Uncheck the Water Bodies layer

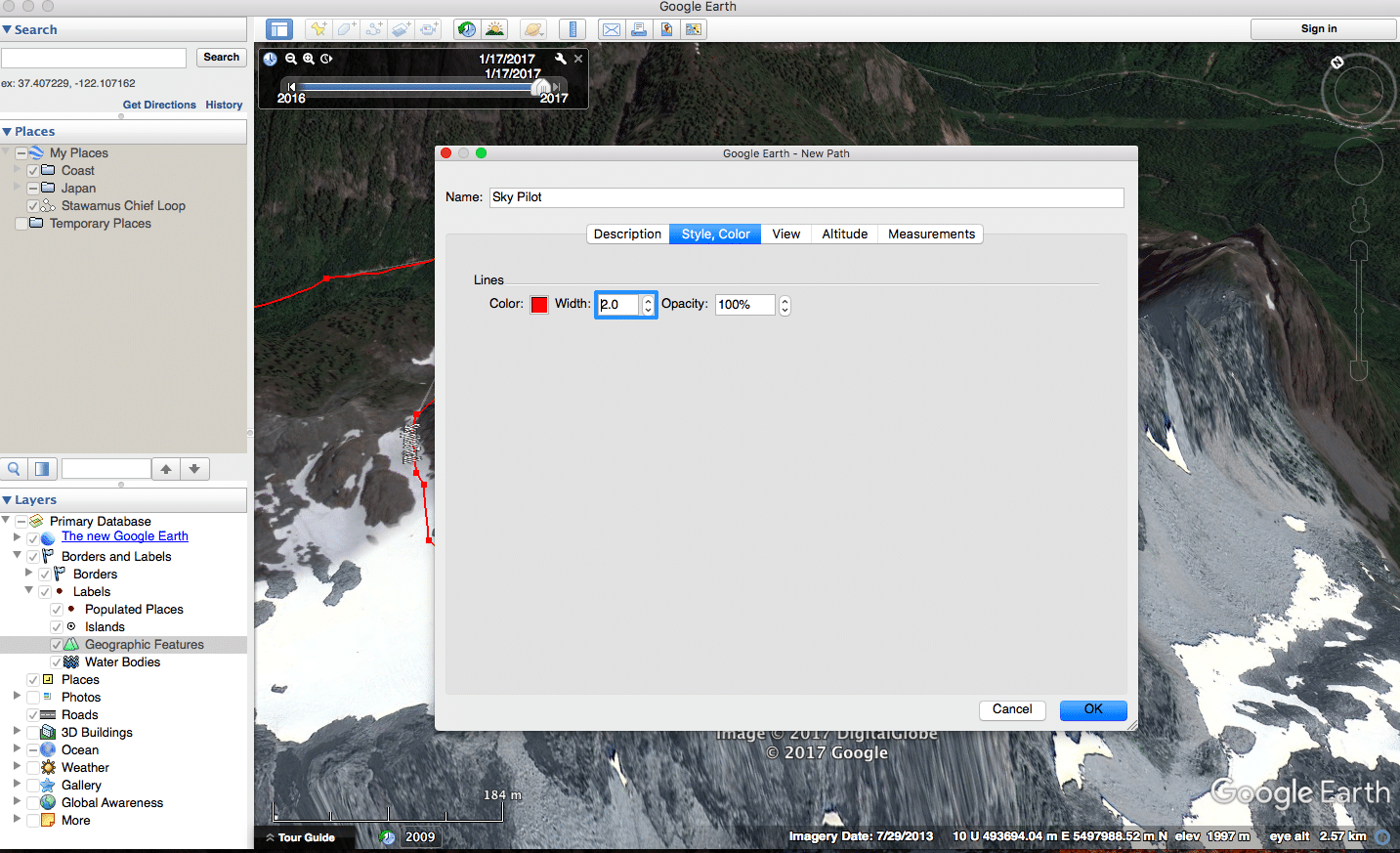click(x=57, y=662)
